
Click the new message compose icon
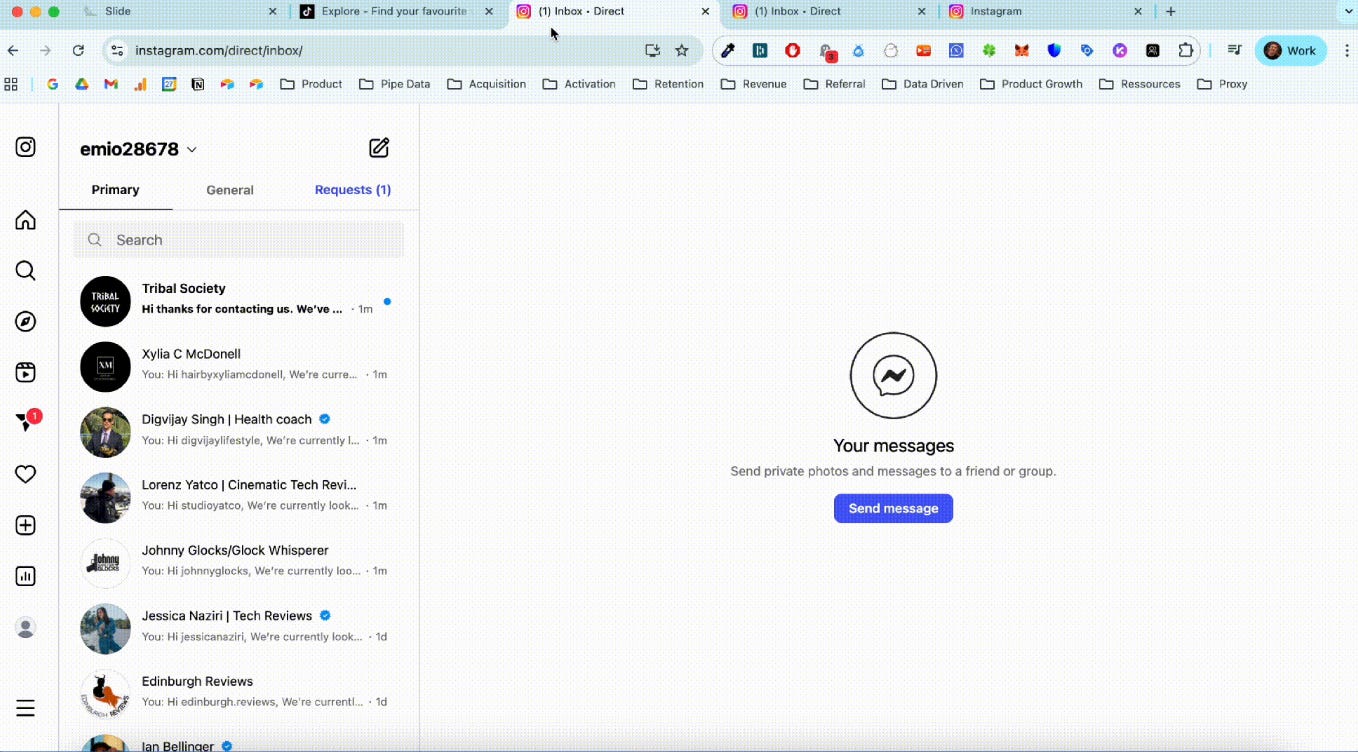pyautogui.click(x=379, y=148)
